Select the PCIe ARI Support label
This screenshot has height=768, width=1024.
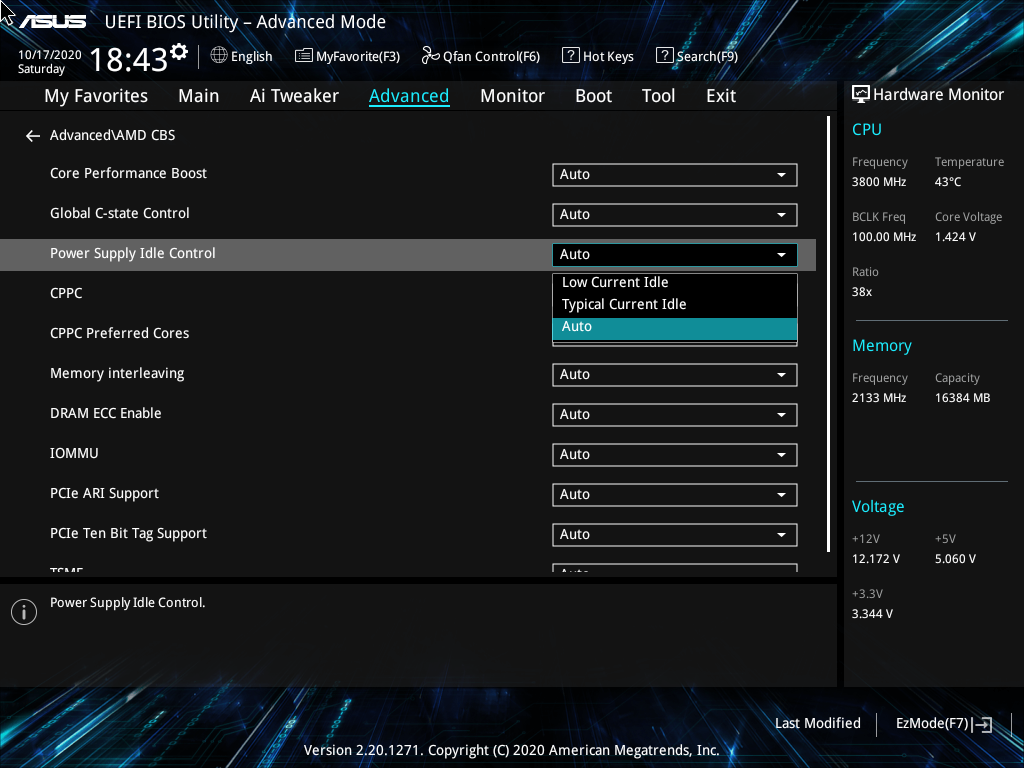coord(104,494)
